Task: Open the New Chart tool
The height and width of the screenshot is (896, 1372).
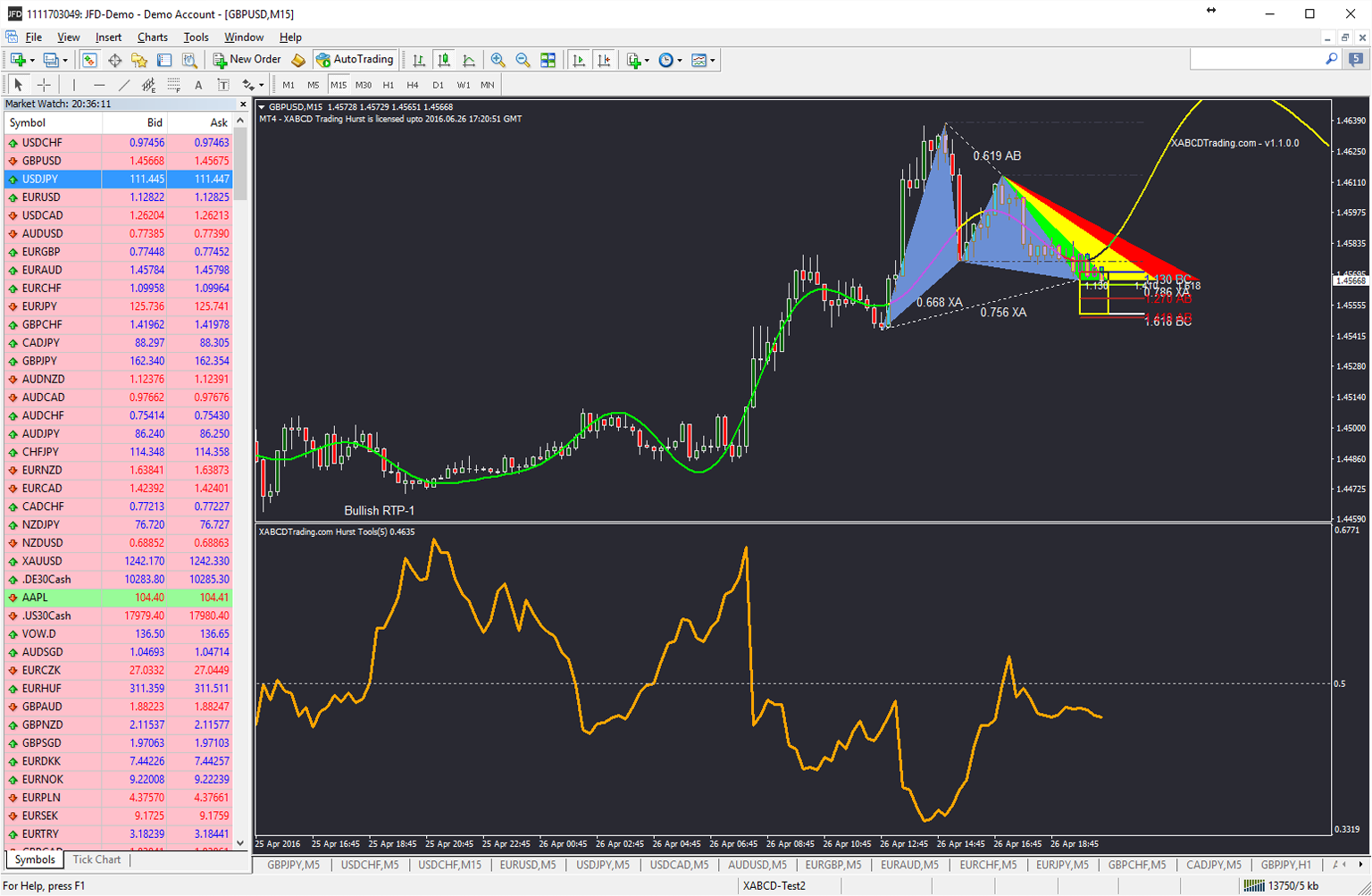Action: click(x=17, y=60)
